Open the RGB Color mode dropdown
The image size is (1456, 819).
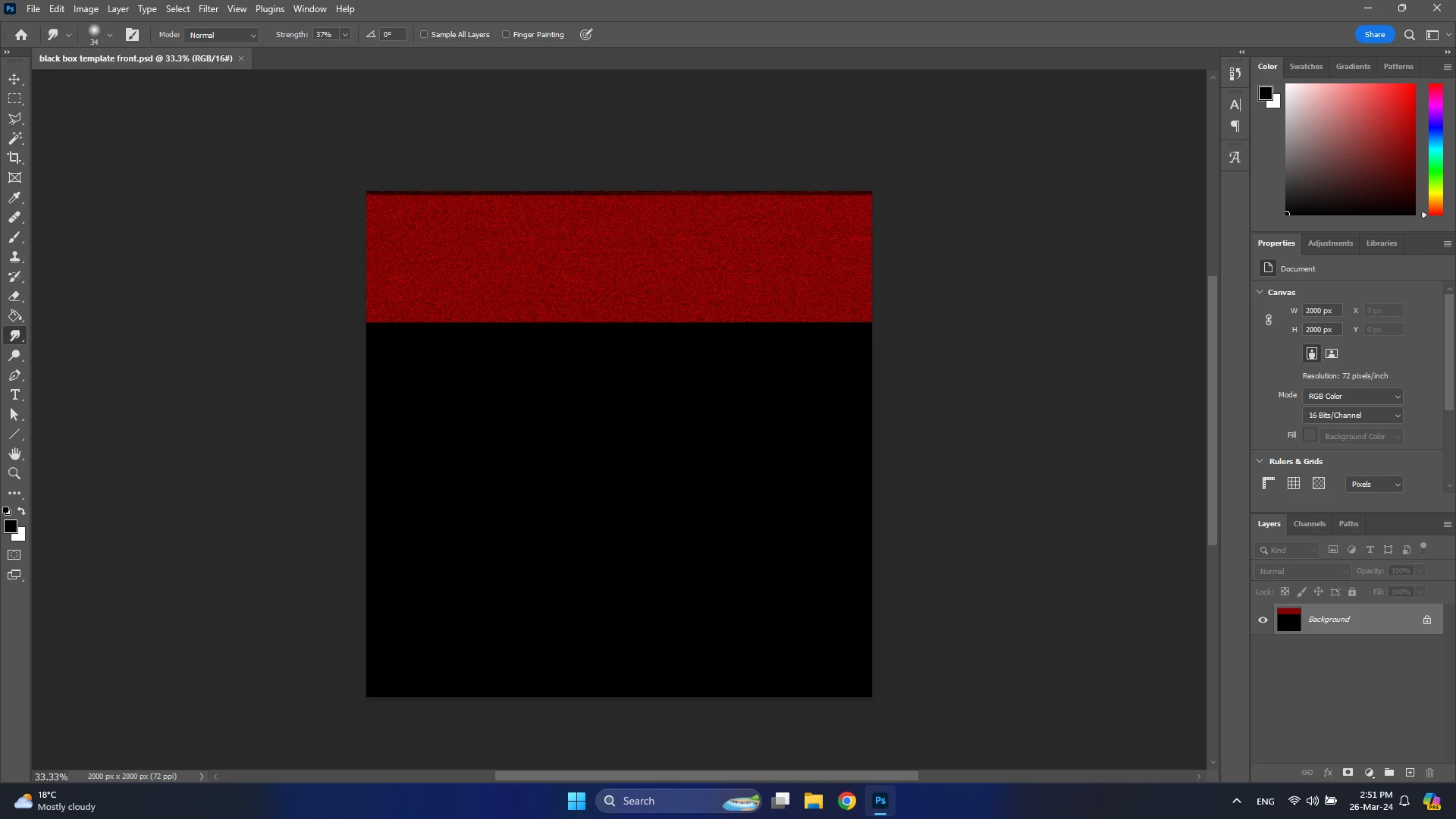[x=1353, y=397]
